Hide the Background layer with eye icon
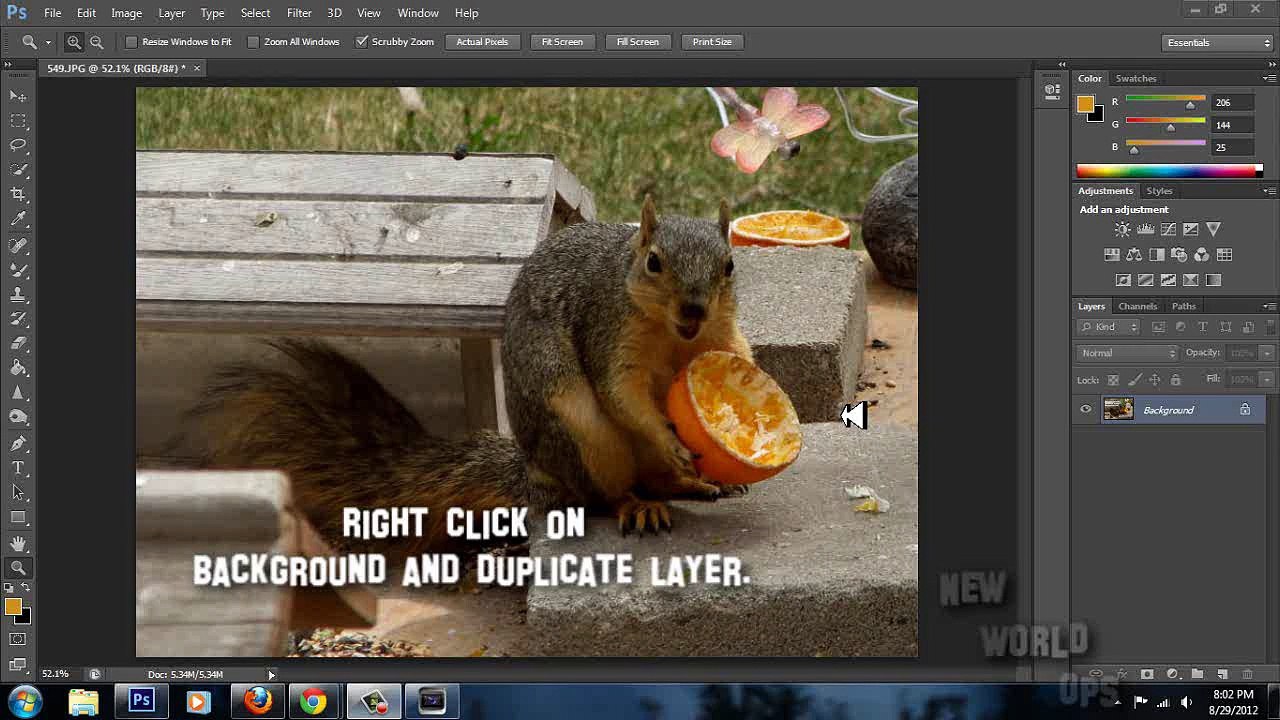This screenshot has height=720, width=1280. click(1086, 410)
